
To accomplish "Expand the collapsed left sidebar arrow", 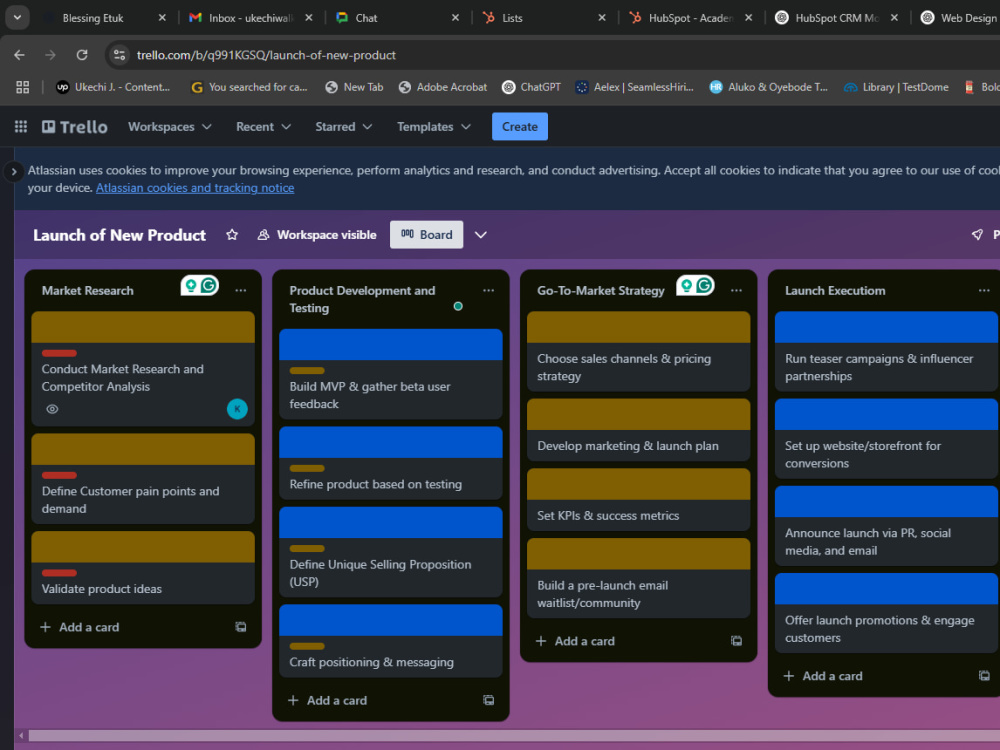I will click(x=13, y=172).
